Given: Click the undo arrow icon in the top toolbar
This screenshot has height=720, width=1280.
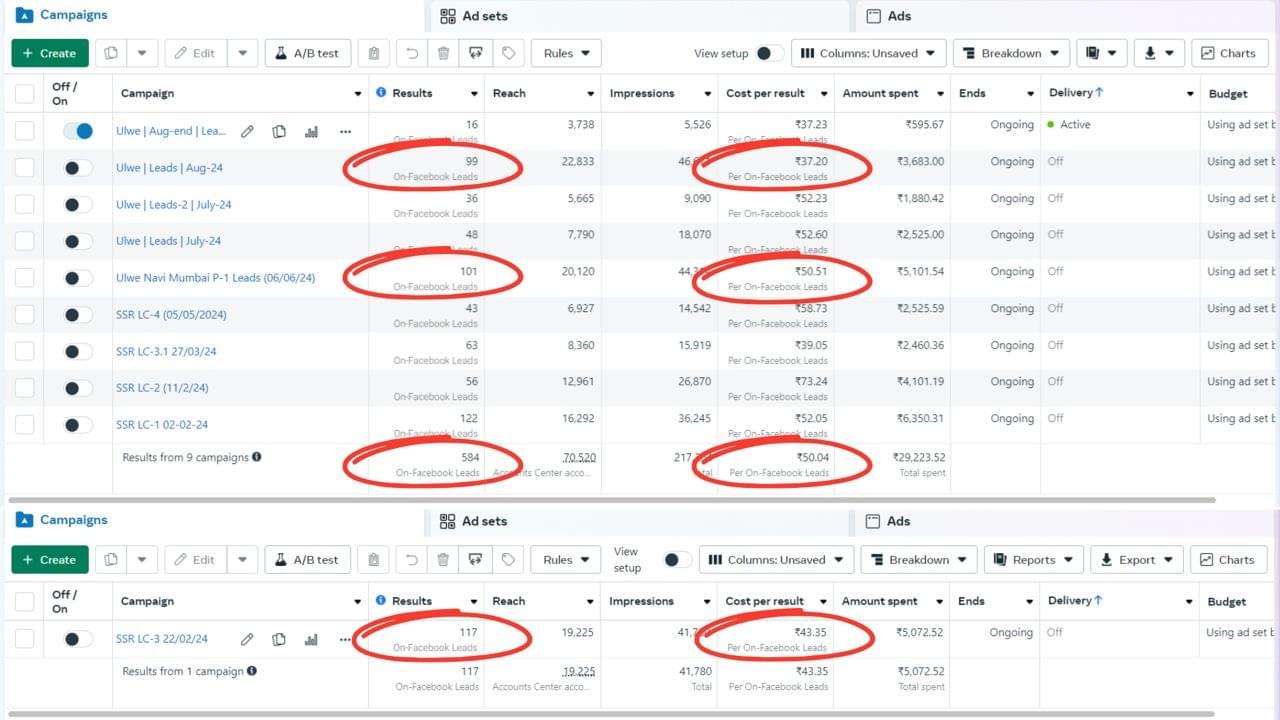Looking at the screenshot, I should click(x=412, y=53).
